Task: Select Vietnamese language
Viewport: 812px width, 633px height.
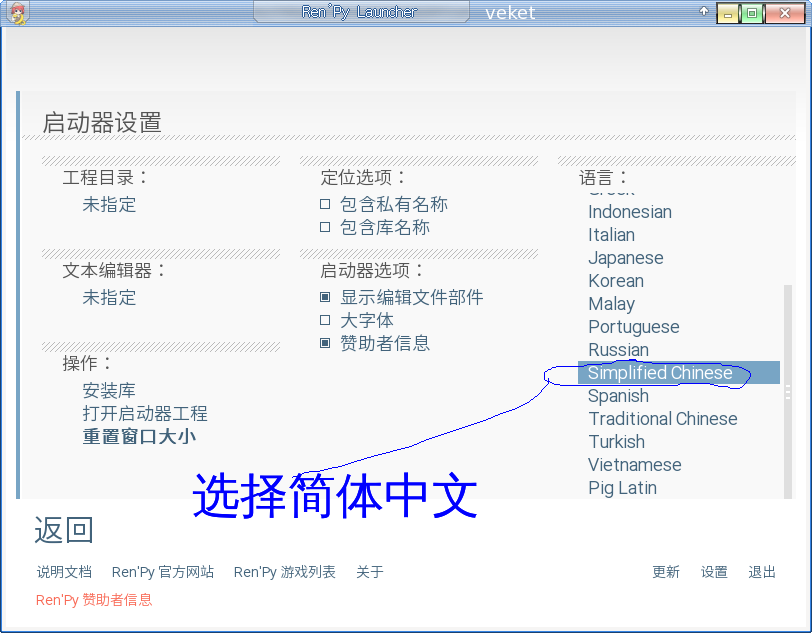Action: pyautogui.click(x=634, y=465)
